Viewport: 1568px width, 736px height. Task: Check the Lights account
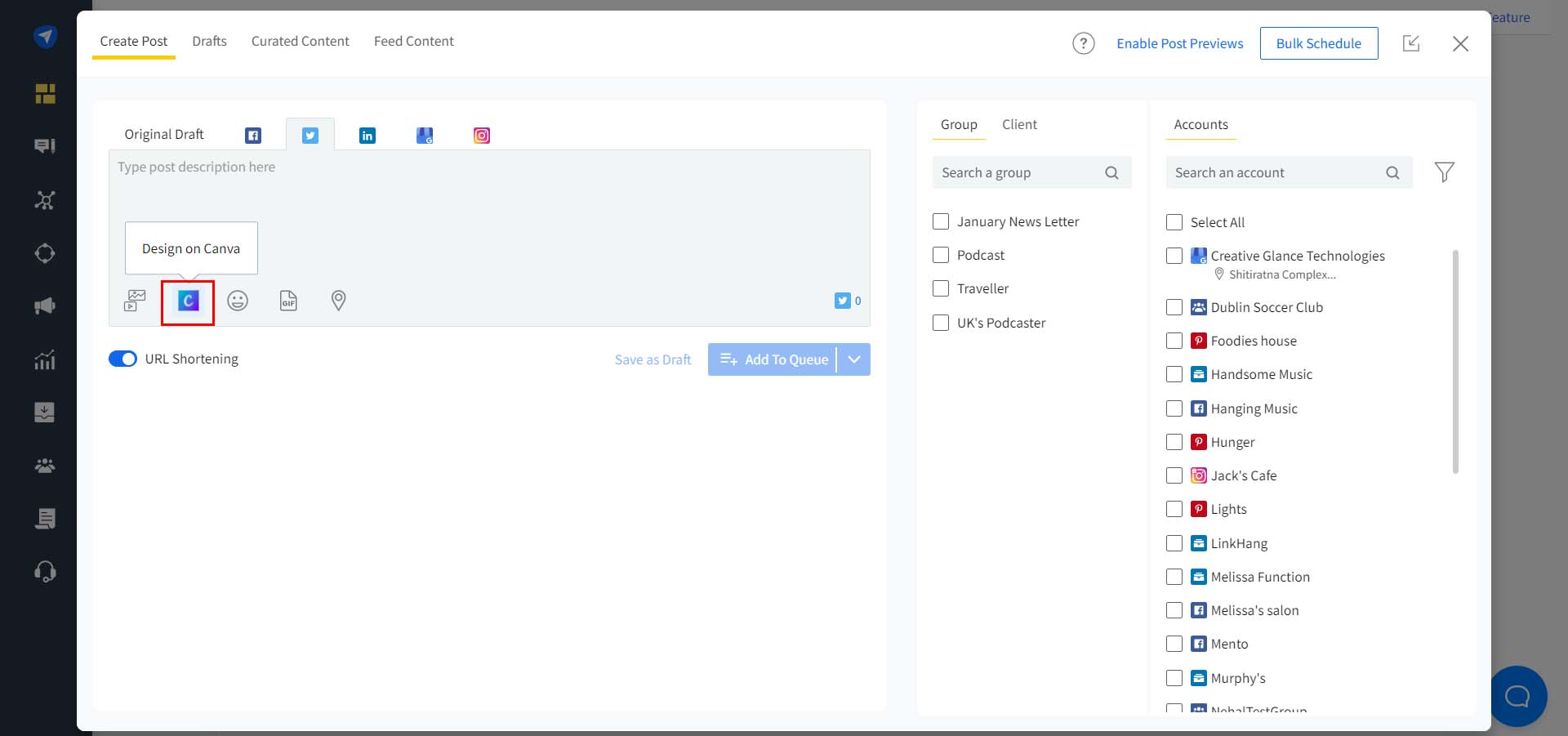tap(1174, 509)
